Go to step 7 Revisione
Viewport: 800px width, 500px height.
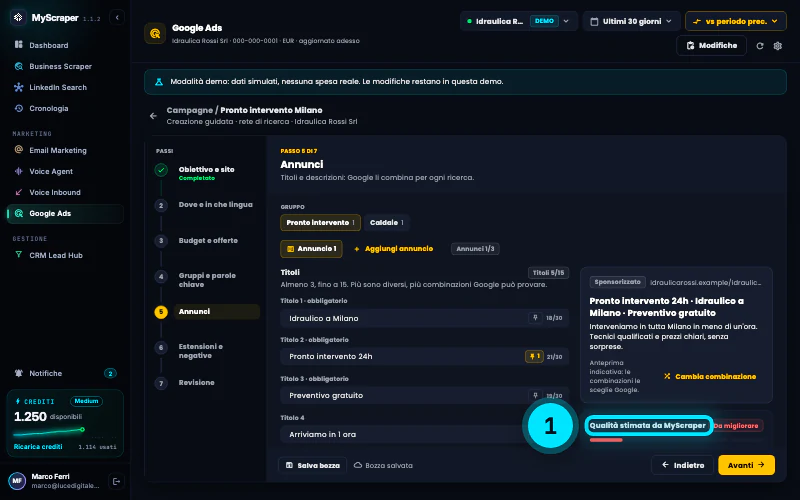207,383
